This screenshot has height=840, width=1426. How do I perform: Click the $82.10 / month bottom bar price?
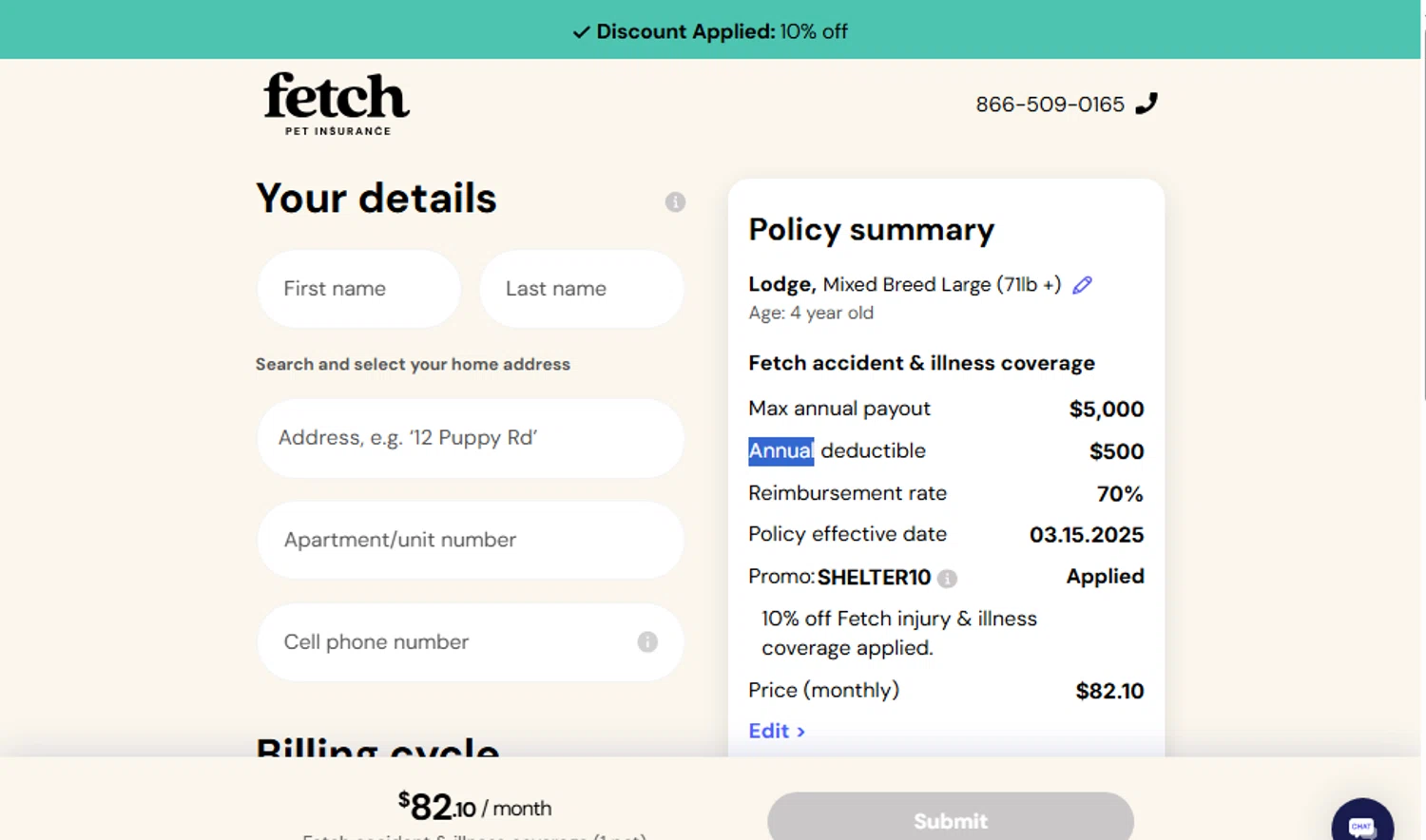[x=474, y=807]
